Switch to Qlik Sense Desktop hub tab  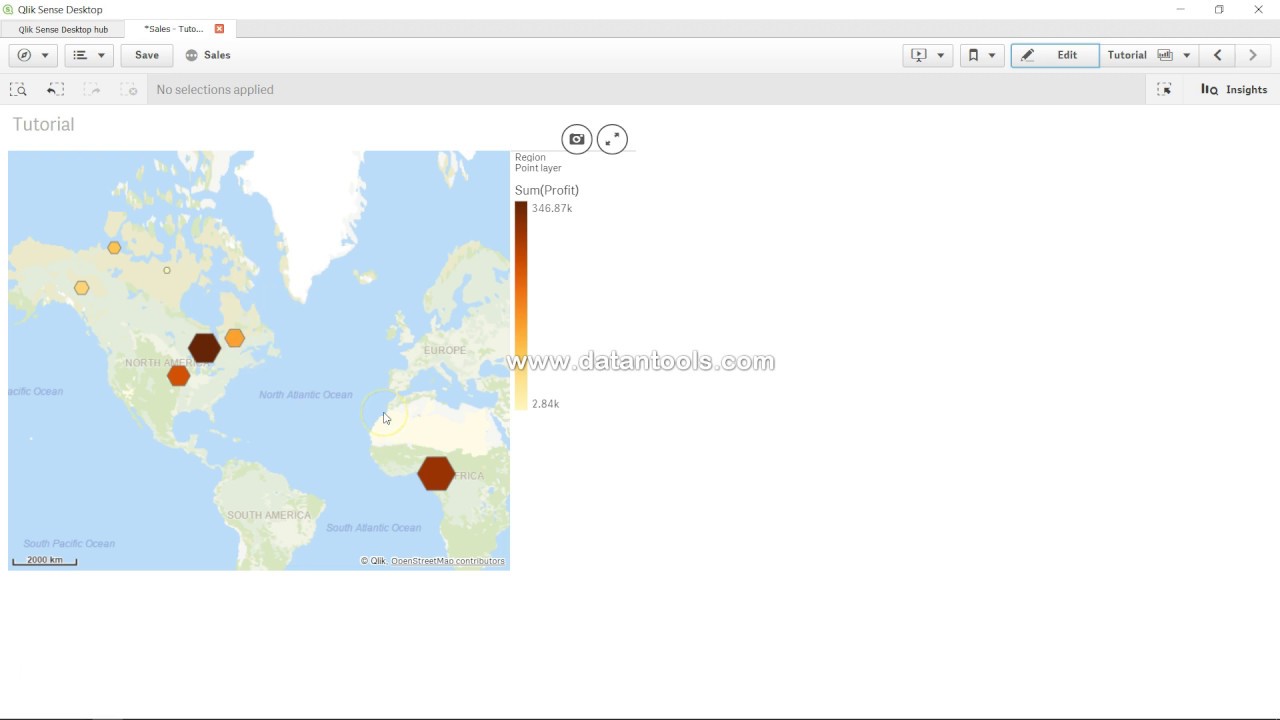click(x=63, y=29)
